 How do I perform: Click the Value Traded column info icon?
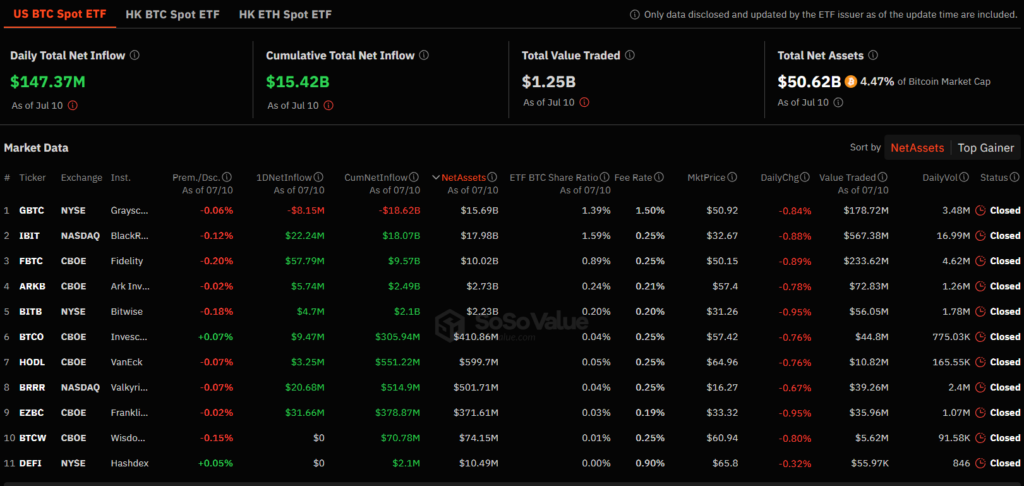click(883, 177)
